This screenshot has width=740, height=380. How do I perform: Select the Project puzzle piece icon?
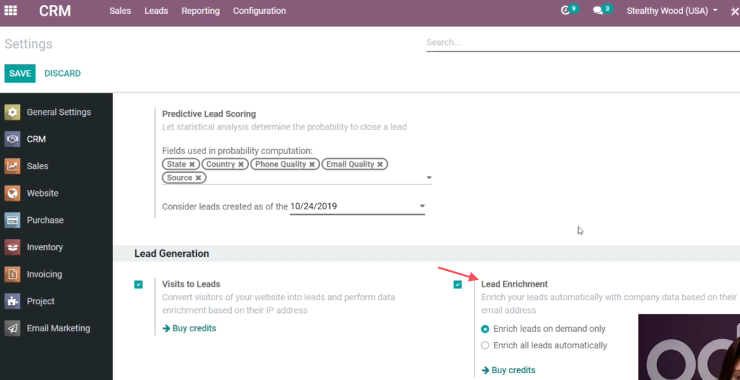coord(12,301)
